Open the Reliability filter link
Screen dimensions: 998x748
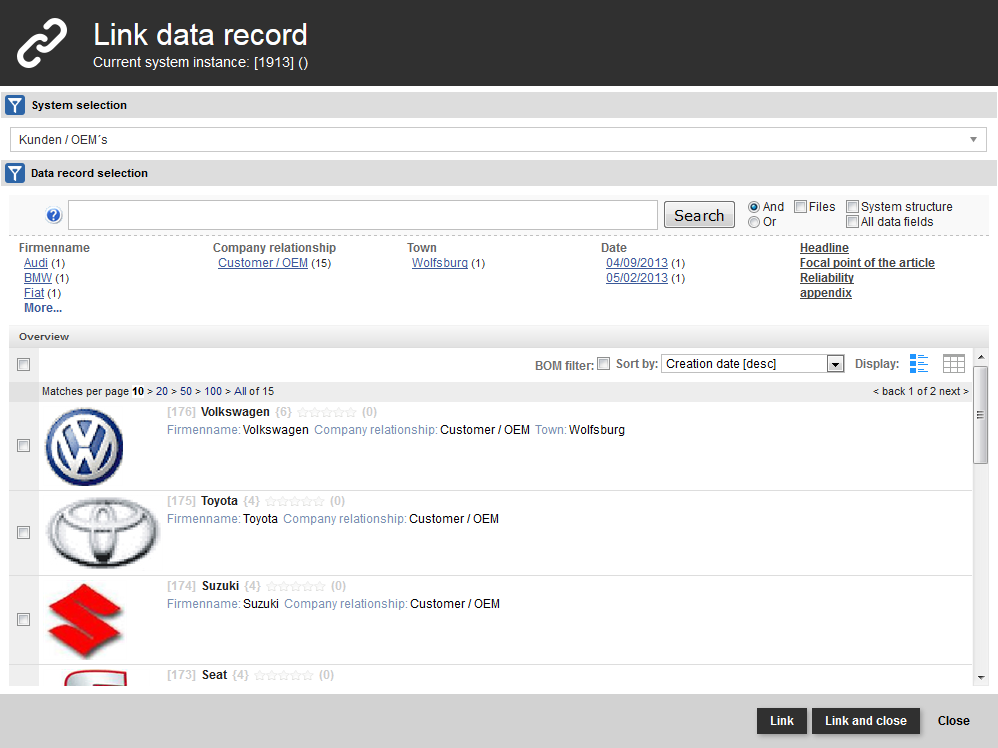pyautogui.click(x=827, y=278)
